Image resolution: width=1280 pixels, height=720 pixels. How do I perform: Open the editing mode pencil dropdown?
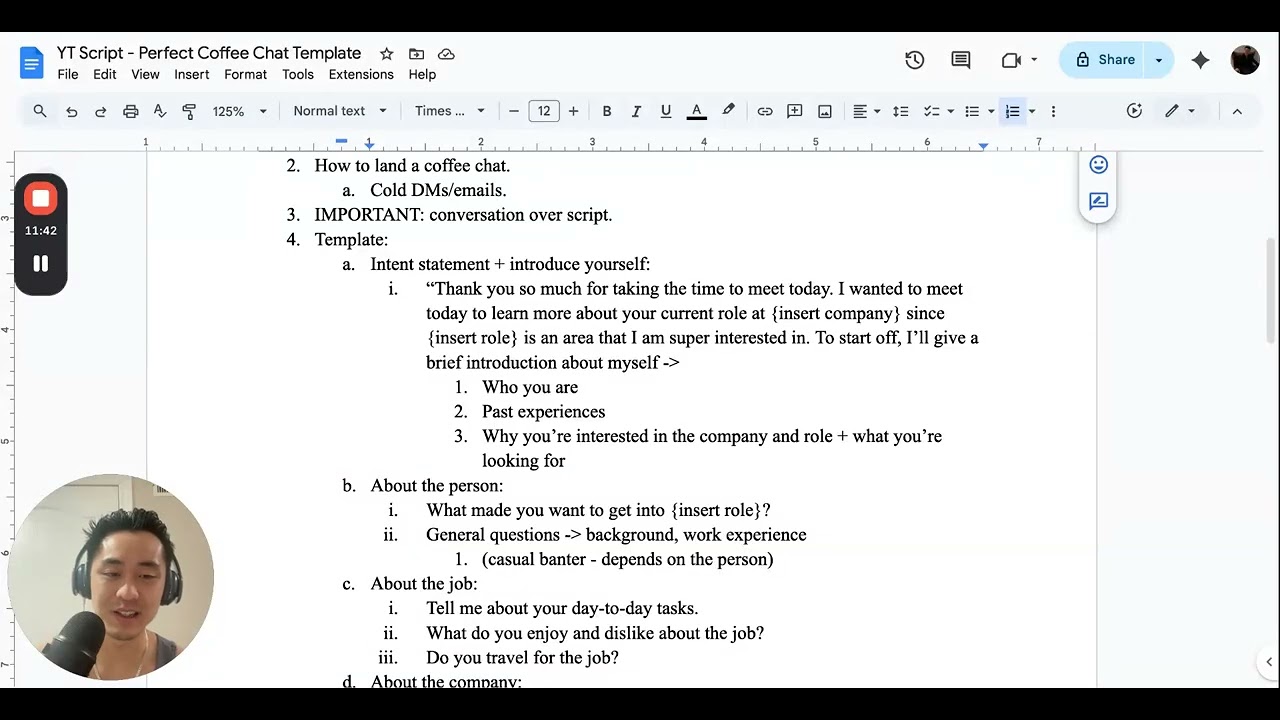1180,111
